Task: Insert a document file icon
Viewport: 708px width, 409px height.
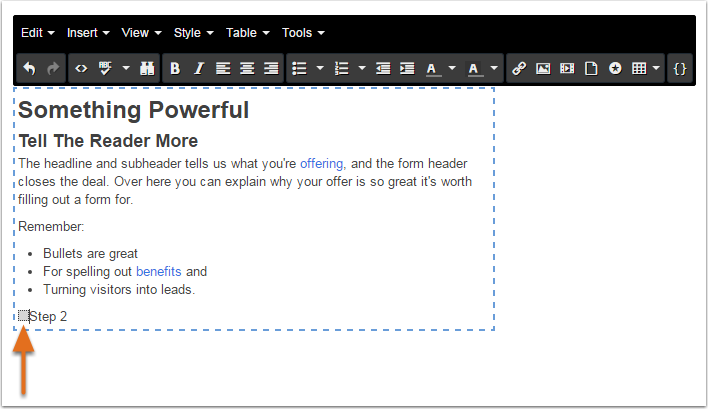Action: (x=591, y=69)
